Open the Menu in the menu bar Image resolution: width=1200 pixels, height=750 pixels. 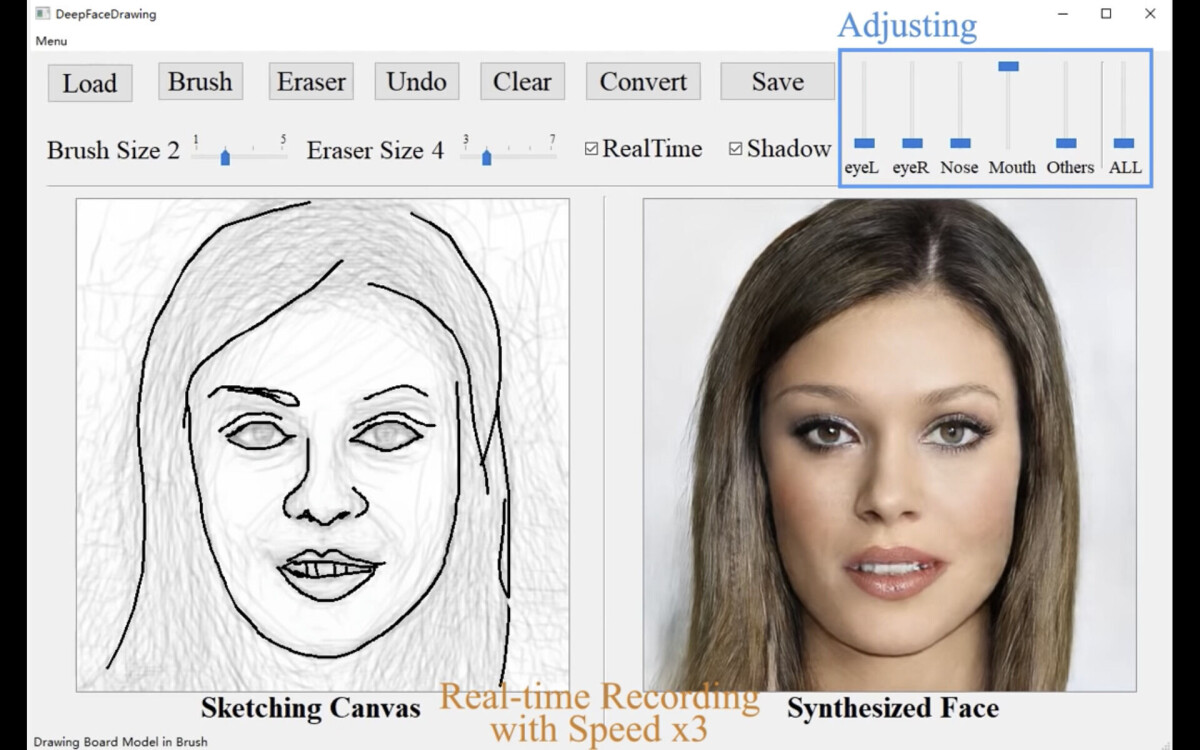51,41
